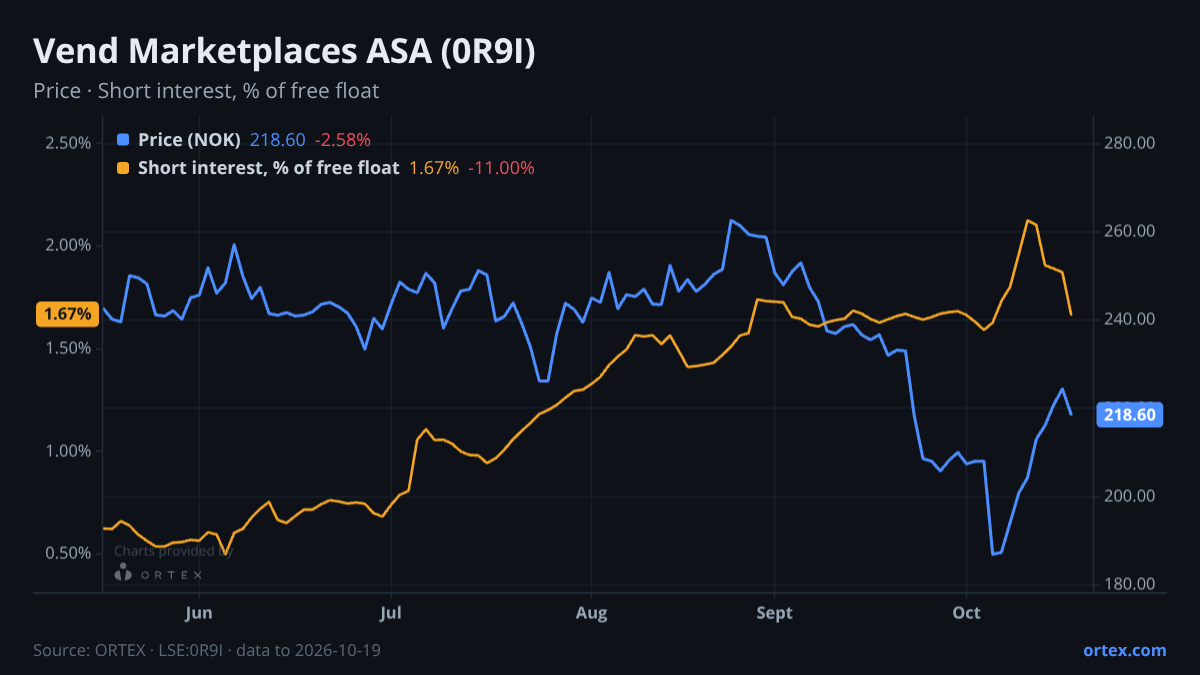Click the blue Price legend swatch
The height and width of the screenshot is (675, 1200).
click(123, 140)
